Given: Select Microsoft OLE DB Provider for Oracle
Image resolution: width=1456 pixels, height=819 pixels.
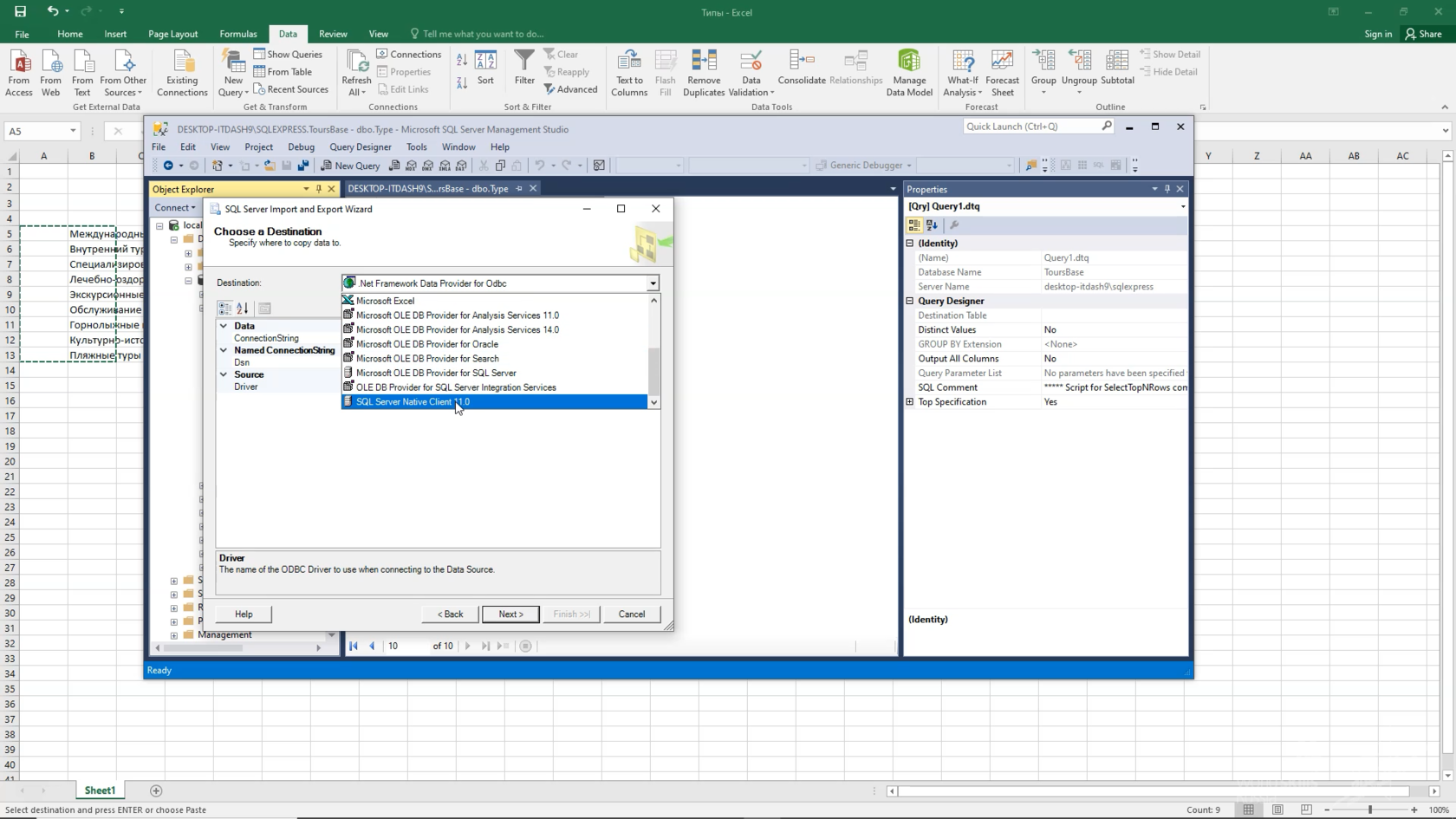Looking at the screenshot, I should (495, 344).
